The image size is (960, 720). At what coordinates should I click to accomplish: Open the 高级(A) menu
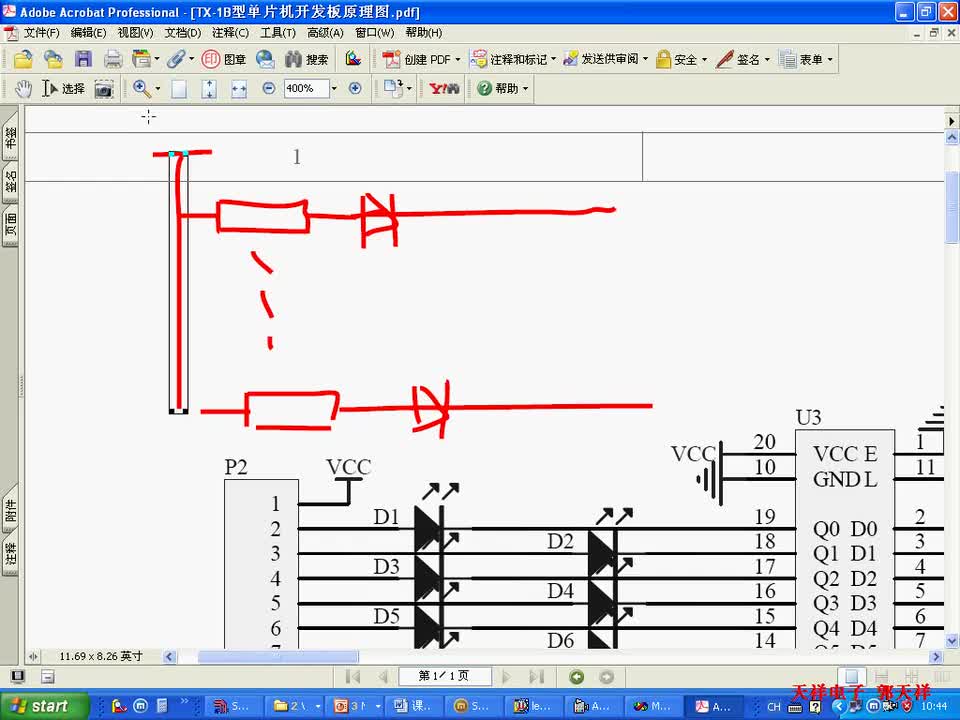tap(325, 32)
